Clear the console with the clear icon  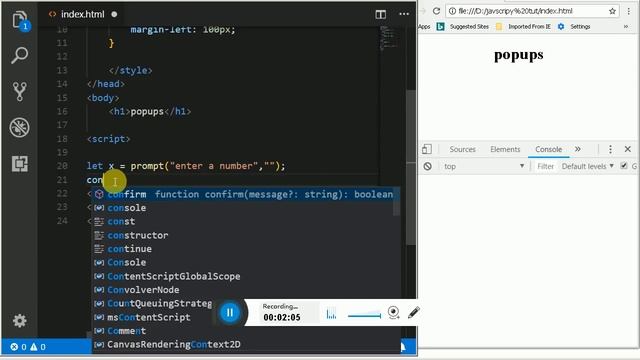click(427, 167)
